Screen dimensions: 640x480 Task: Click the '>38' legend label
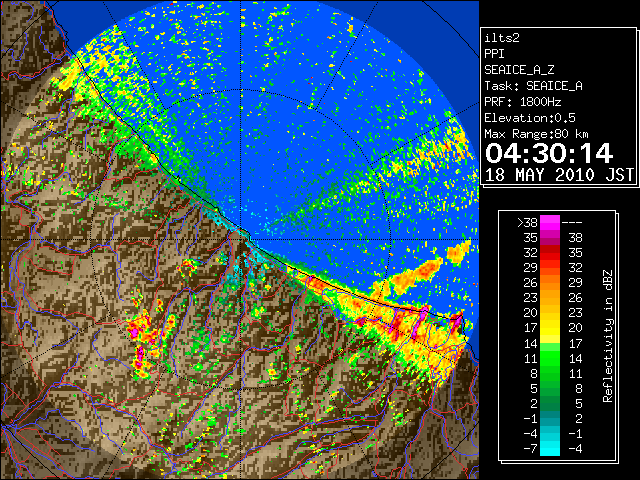coord(527,222)
